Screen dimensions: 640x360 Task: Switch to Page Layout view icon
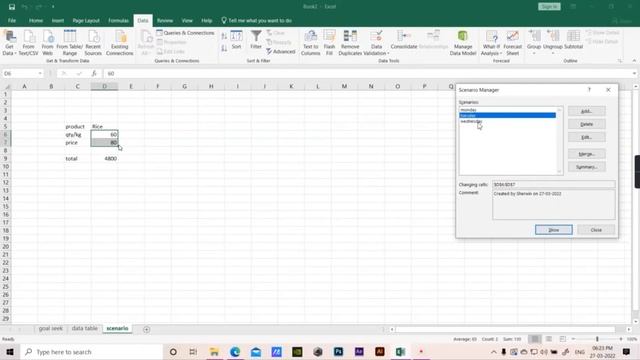[549, 339]
